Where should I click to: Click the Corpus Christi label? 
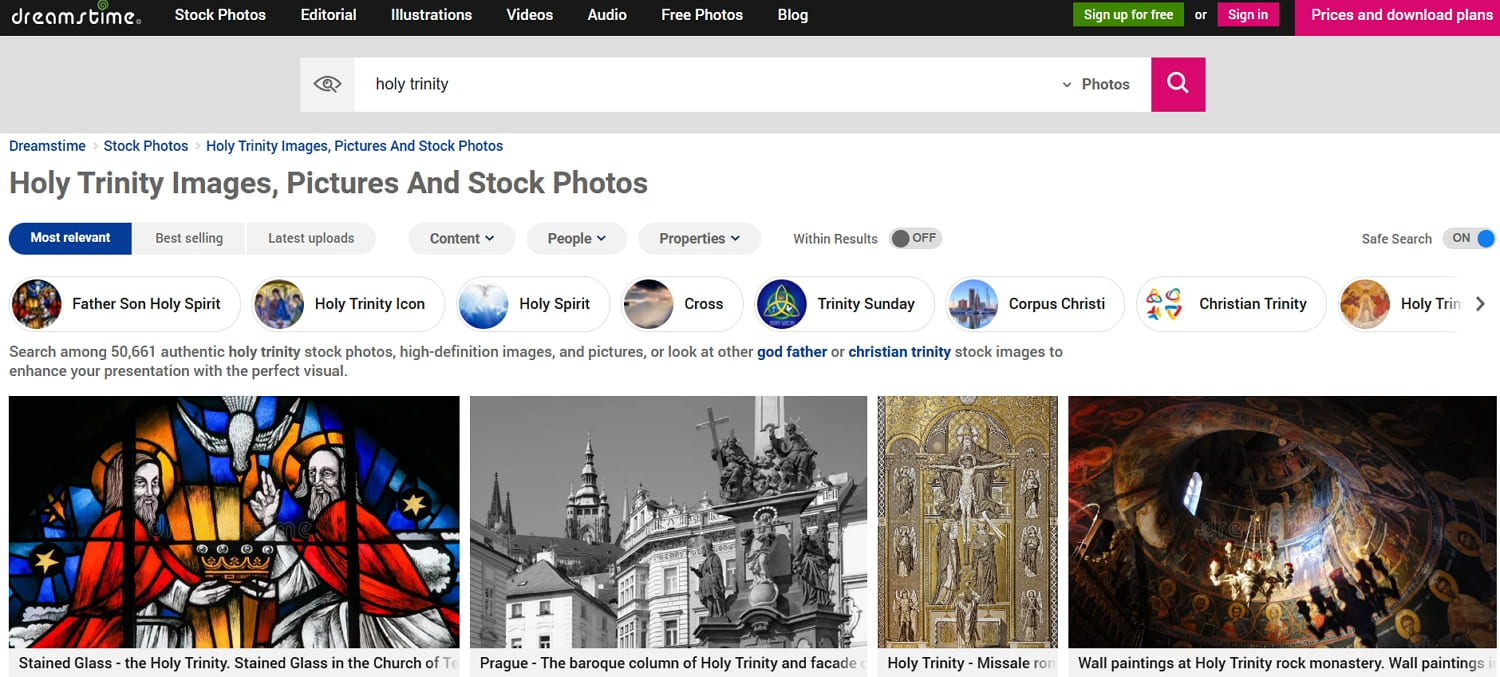1057,304
